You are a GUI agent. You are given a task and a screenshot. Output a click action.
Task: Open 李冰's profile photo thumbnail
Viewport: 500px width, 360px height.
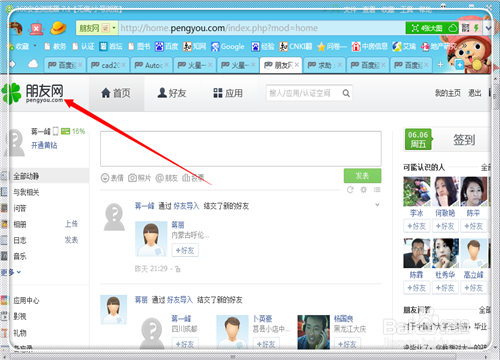(x=417, y=191)
